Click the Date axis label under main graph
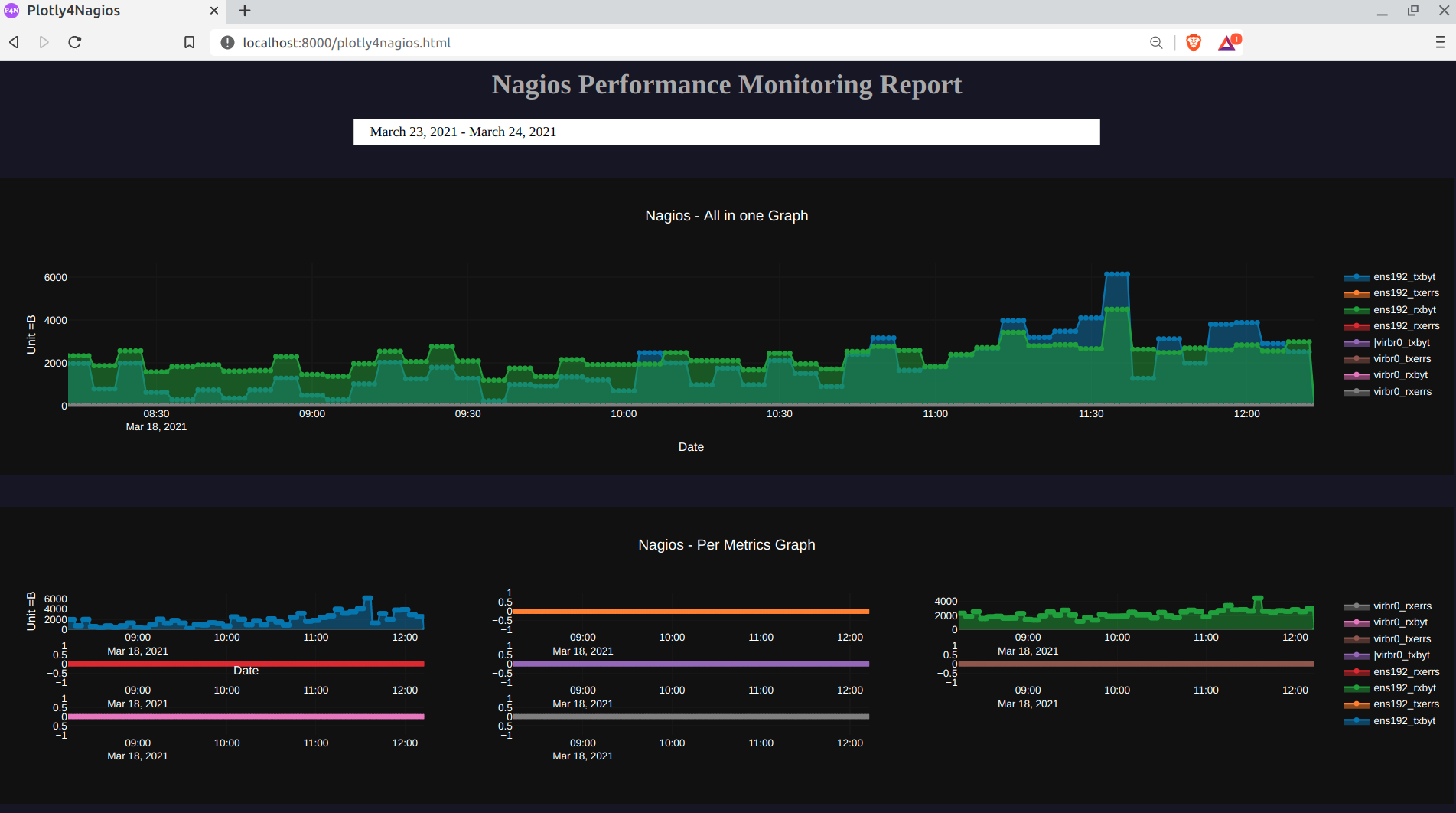The image size is (1456, 813). (691, 447)
